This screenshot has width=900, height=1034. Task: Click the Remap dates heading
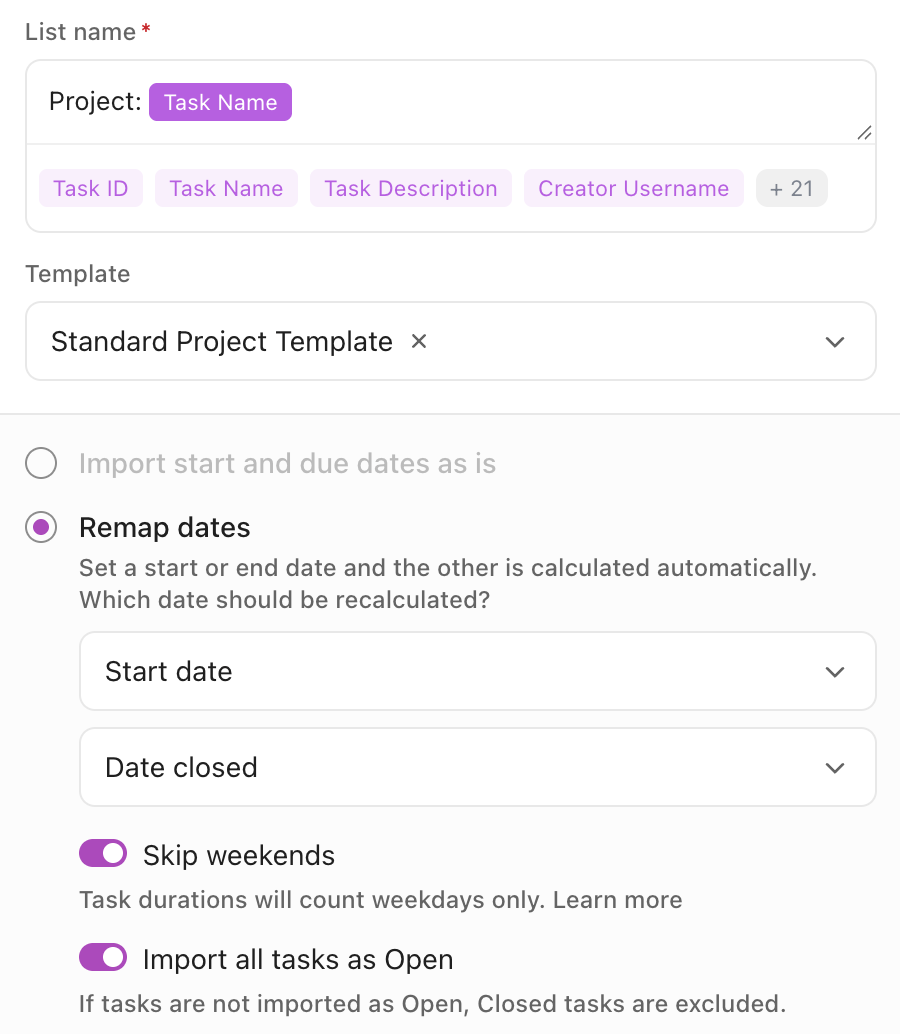[164, 527]
